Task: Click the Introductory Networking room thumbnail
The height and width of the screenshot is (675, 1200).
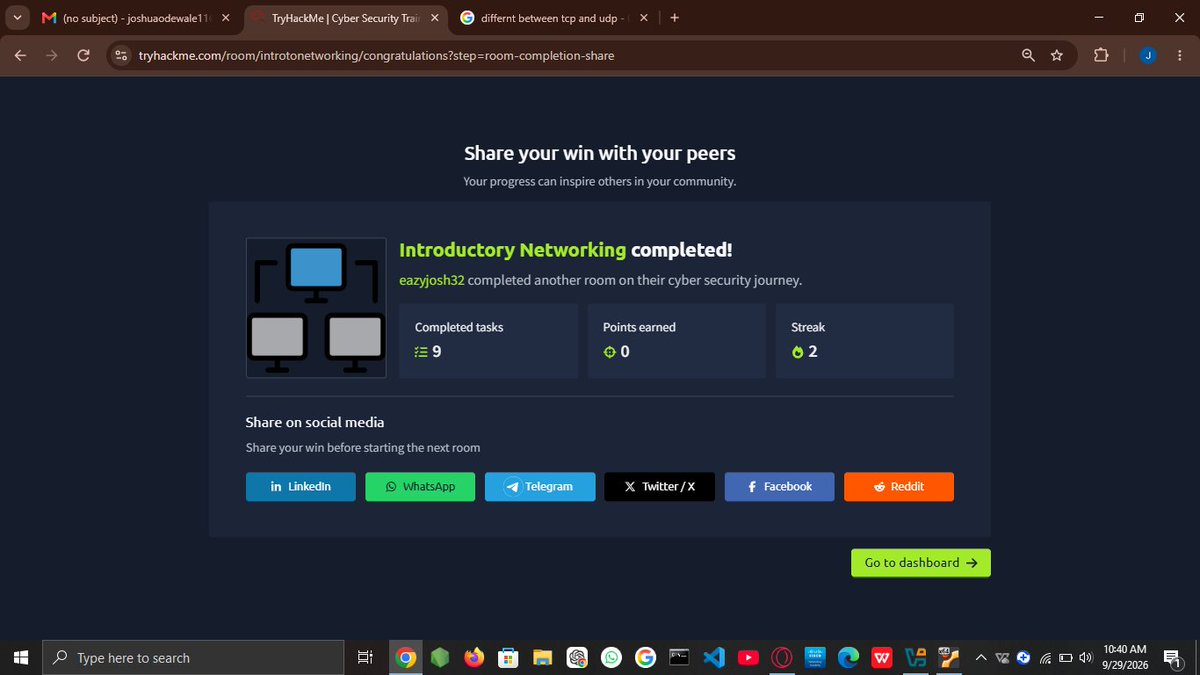Action: point(316,308)
